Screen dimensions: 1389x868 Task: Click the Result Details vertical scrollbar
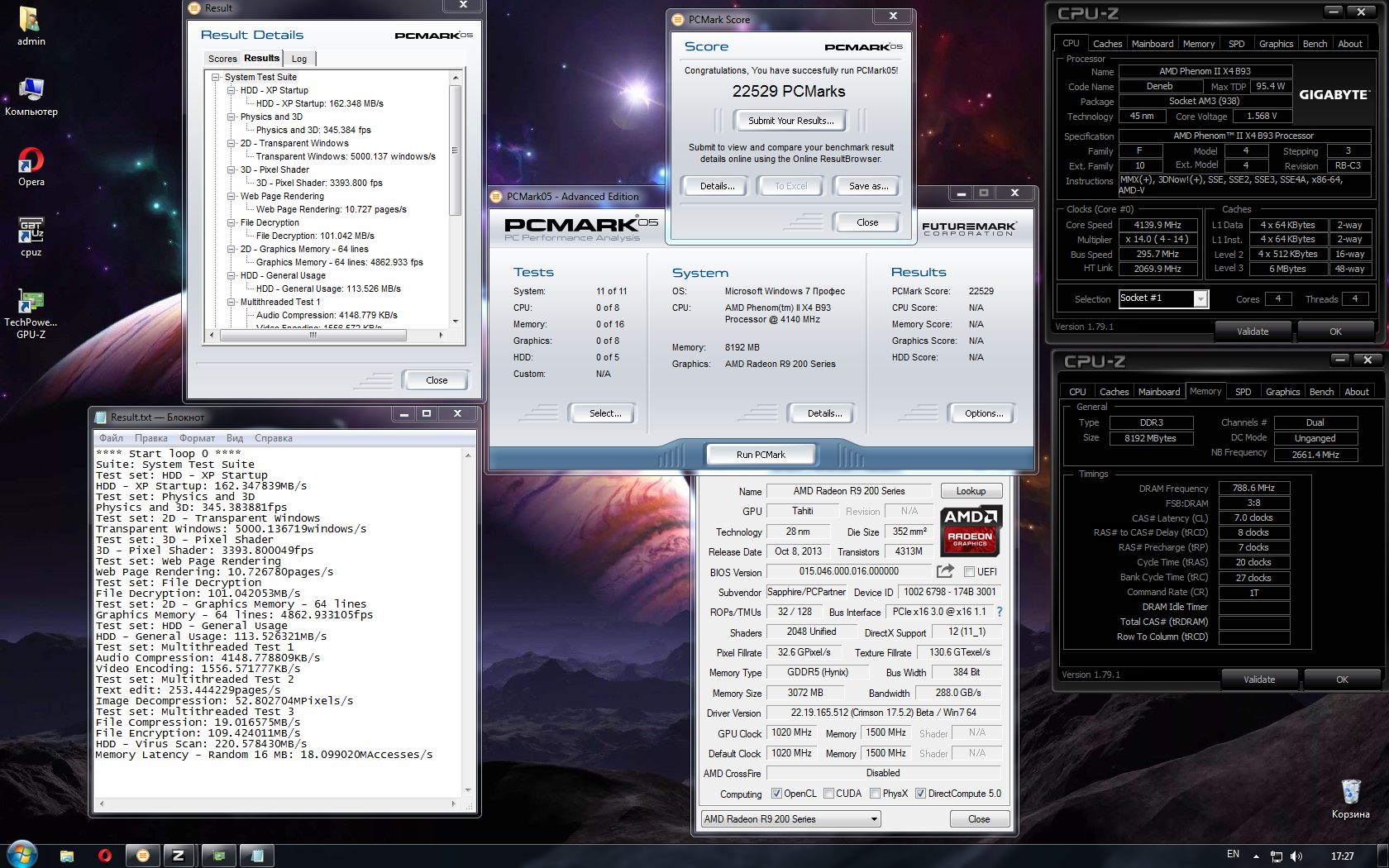tap(455, 198)
